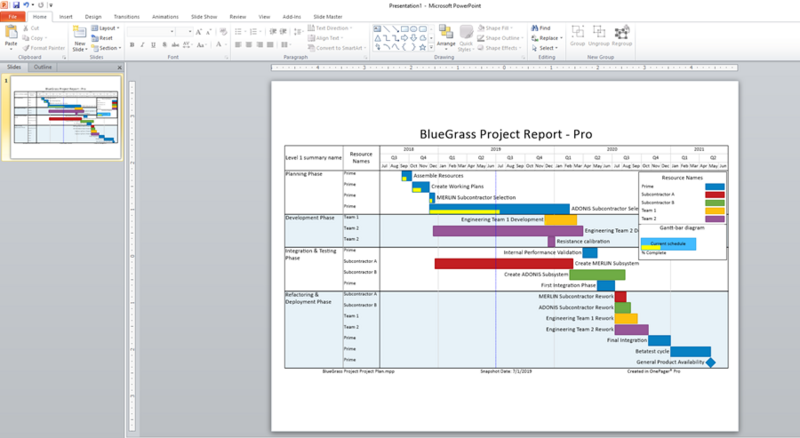Select the 5-Point Star shape in the gallery
Image resolution: width=800 pixels, height=438 pixels.
pyautogui.click(x=422, y=47)
